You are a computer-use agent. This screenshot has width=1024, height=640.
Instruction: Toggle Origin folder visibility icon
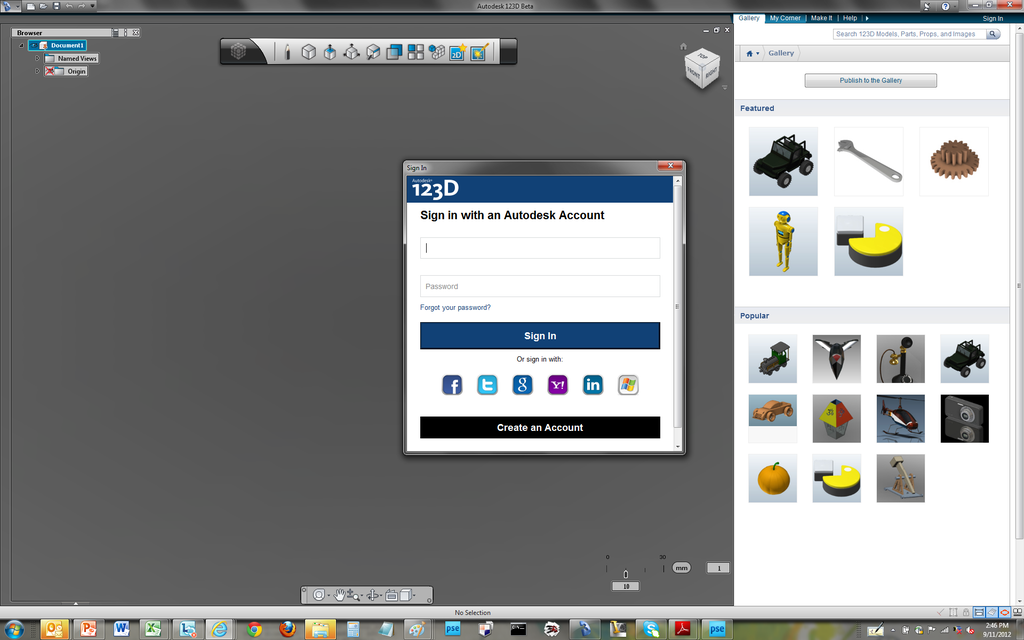point(49,71)
